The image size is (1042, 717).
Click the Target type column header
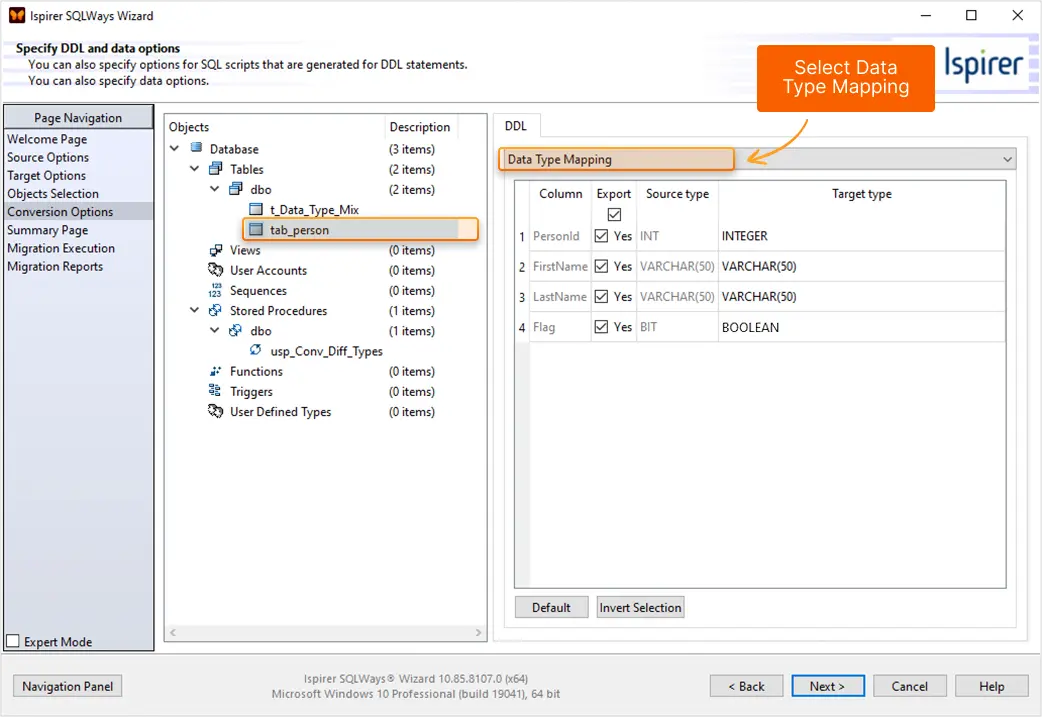(862, 193)
